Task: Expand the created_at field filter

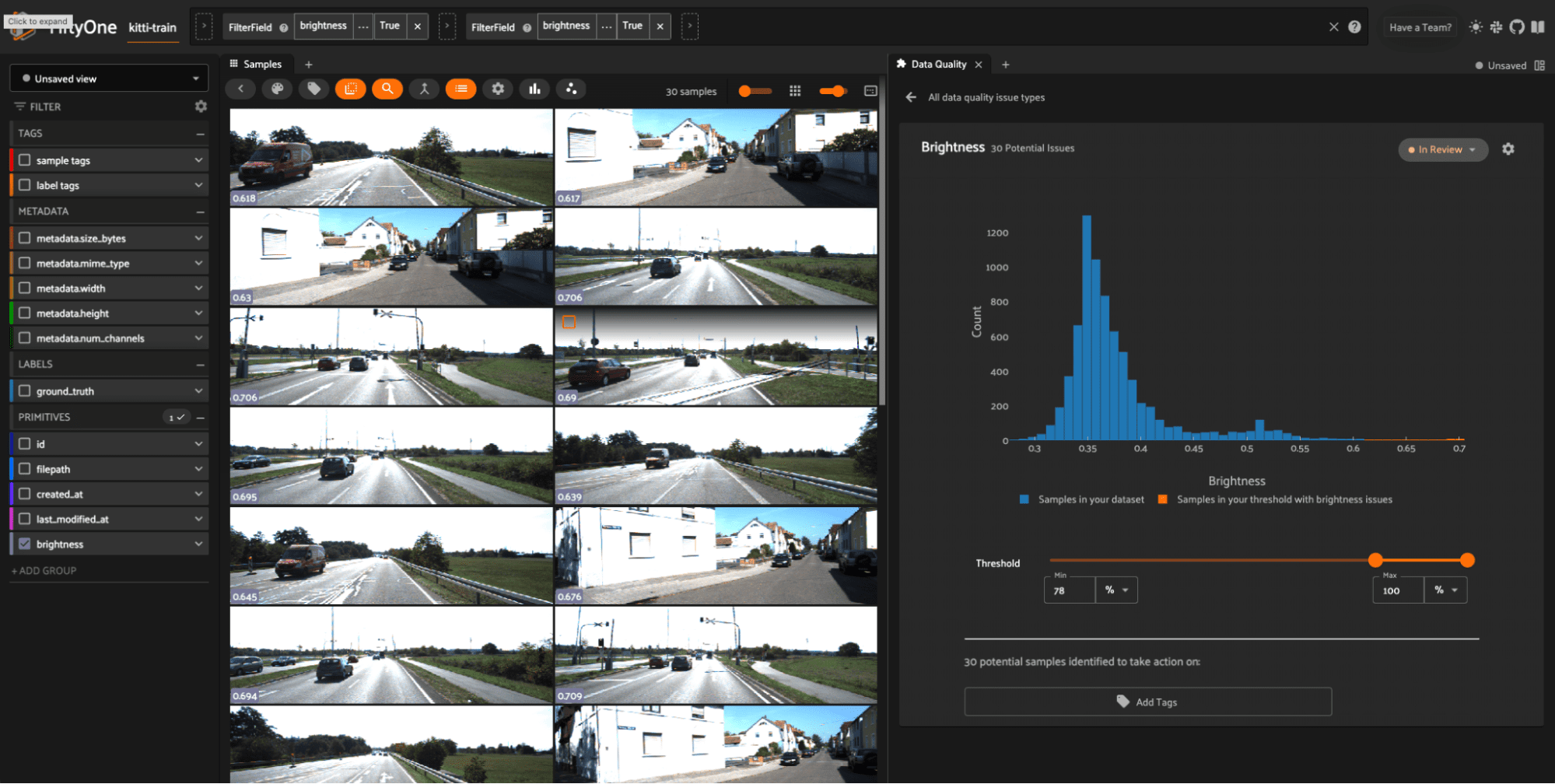Action: tap(199, 493)
